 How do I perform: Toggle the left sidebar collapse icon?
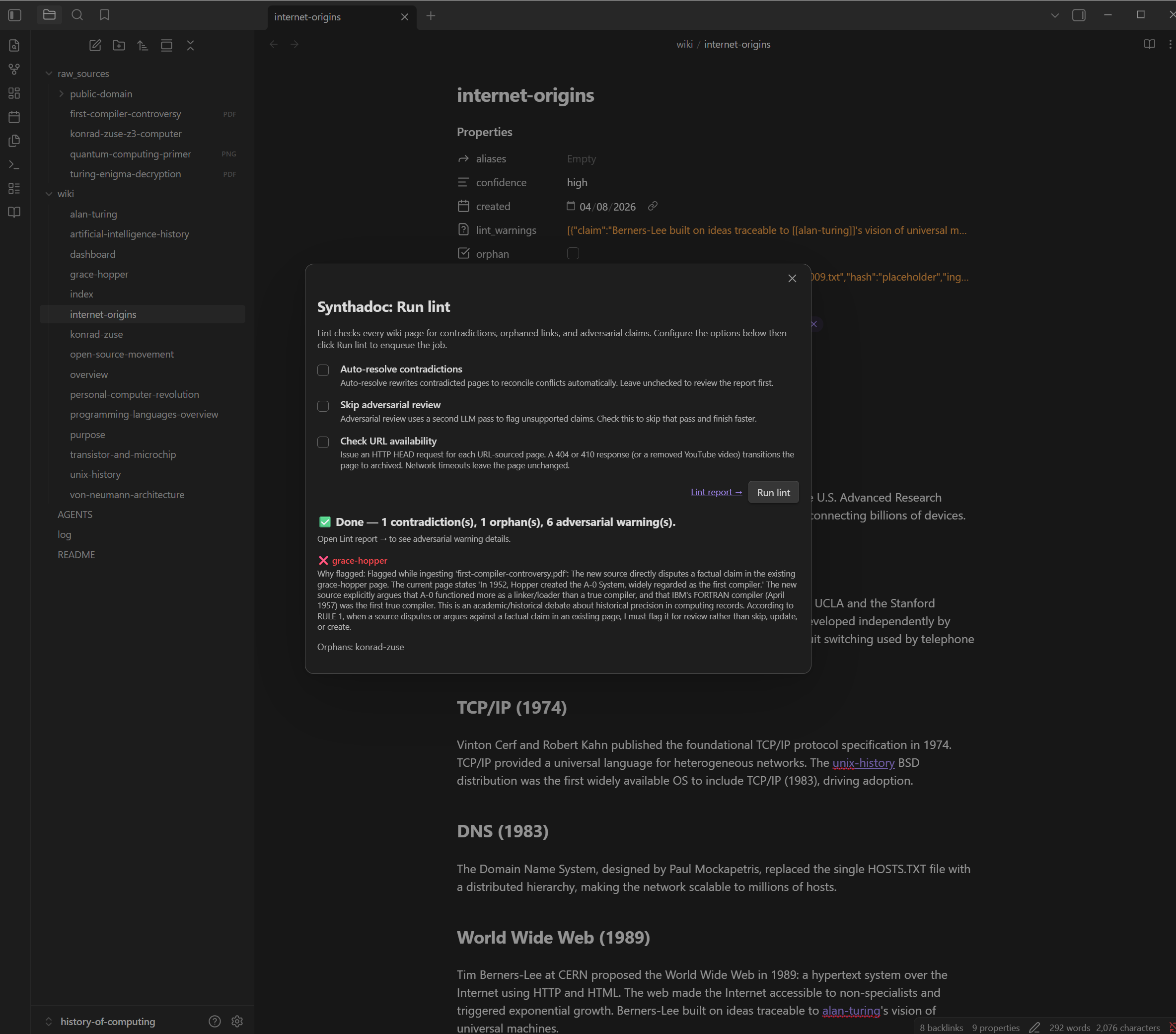[15, 15]
